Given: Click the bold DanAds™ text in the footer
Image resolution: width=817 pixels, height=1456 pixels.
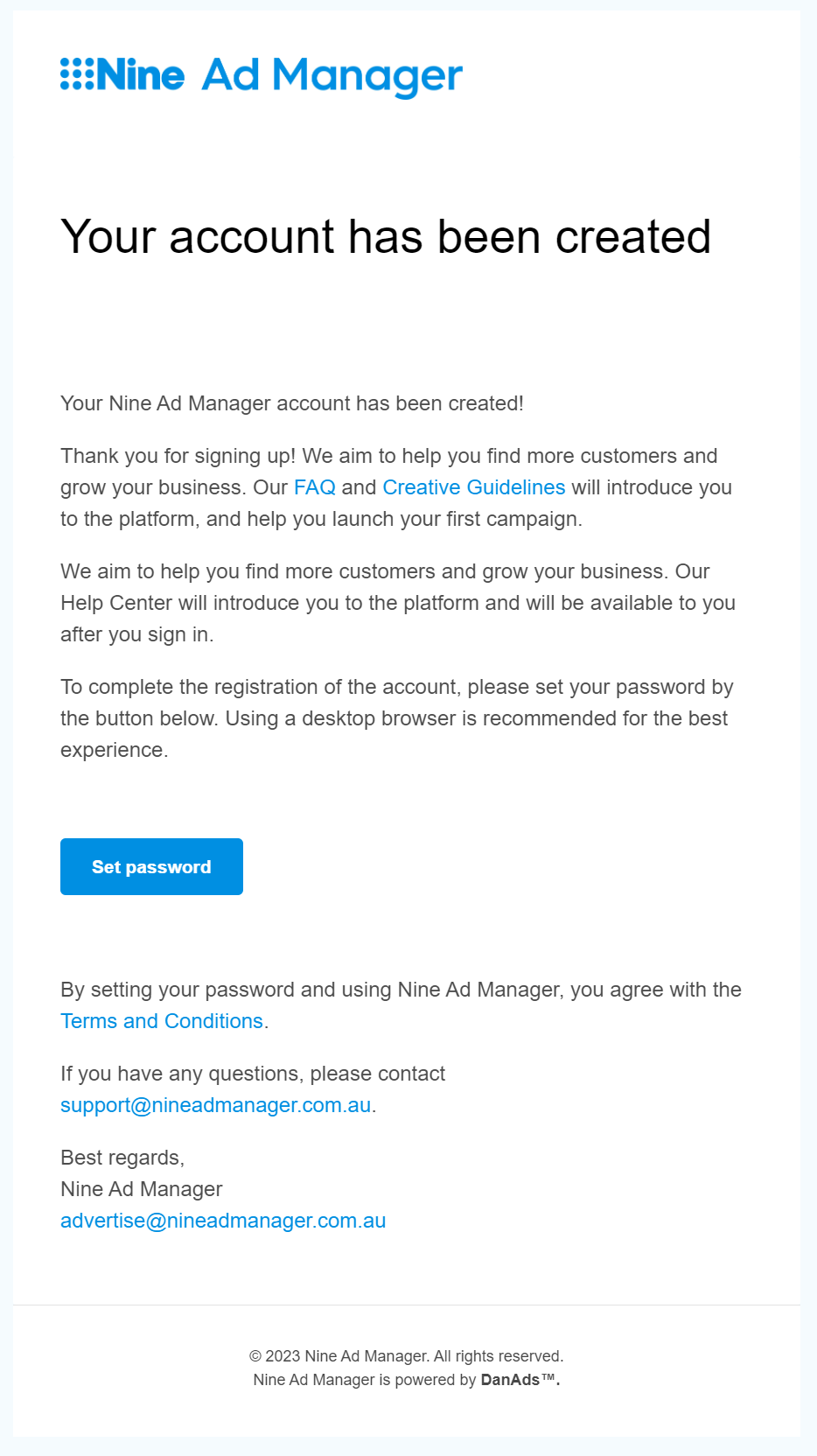Looking at the screenshot, I should (x=520, y=1380).
